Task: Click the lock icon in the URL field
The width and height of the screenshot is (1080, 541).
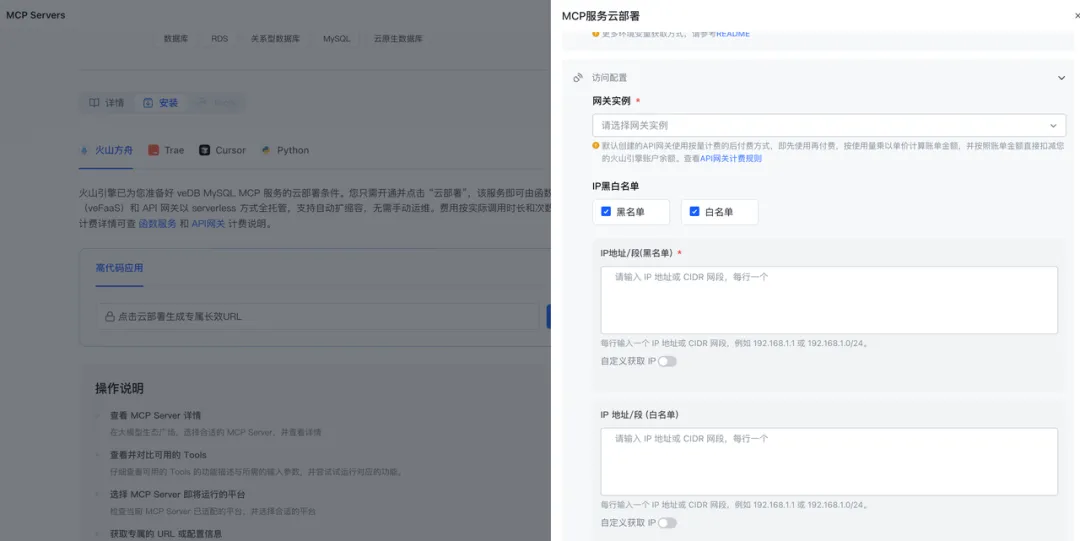Action: pyautogui.click(x=110, y=317)
